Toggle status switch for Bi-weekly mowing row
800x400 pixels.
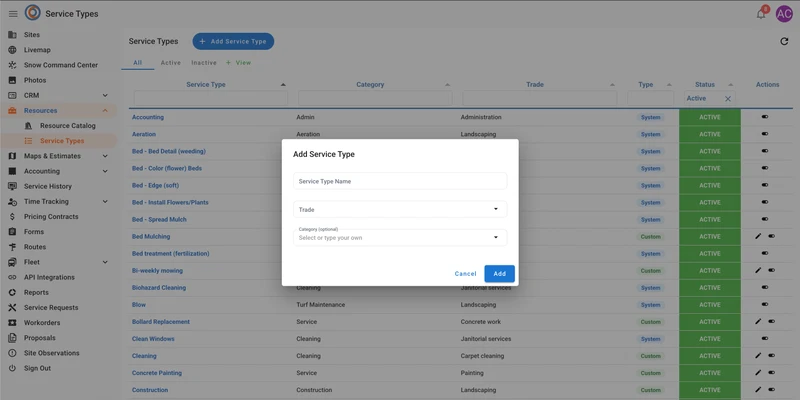[771, 270]
